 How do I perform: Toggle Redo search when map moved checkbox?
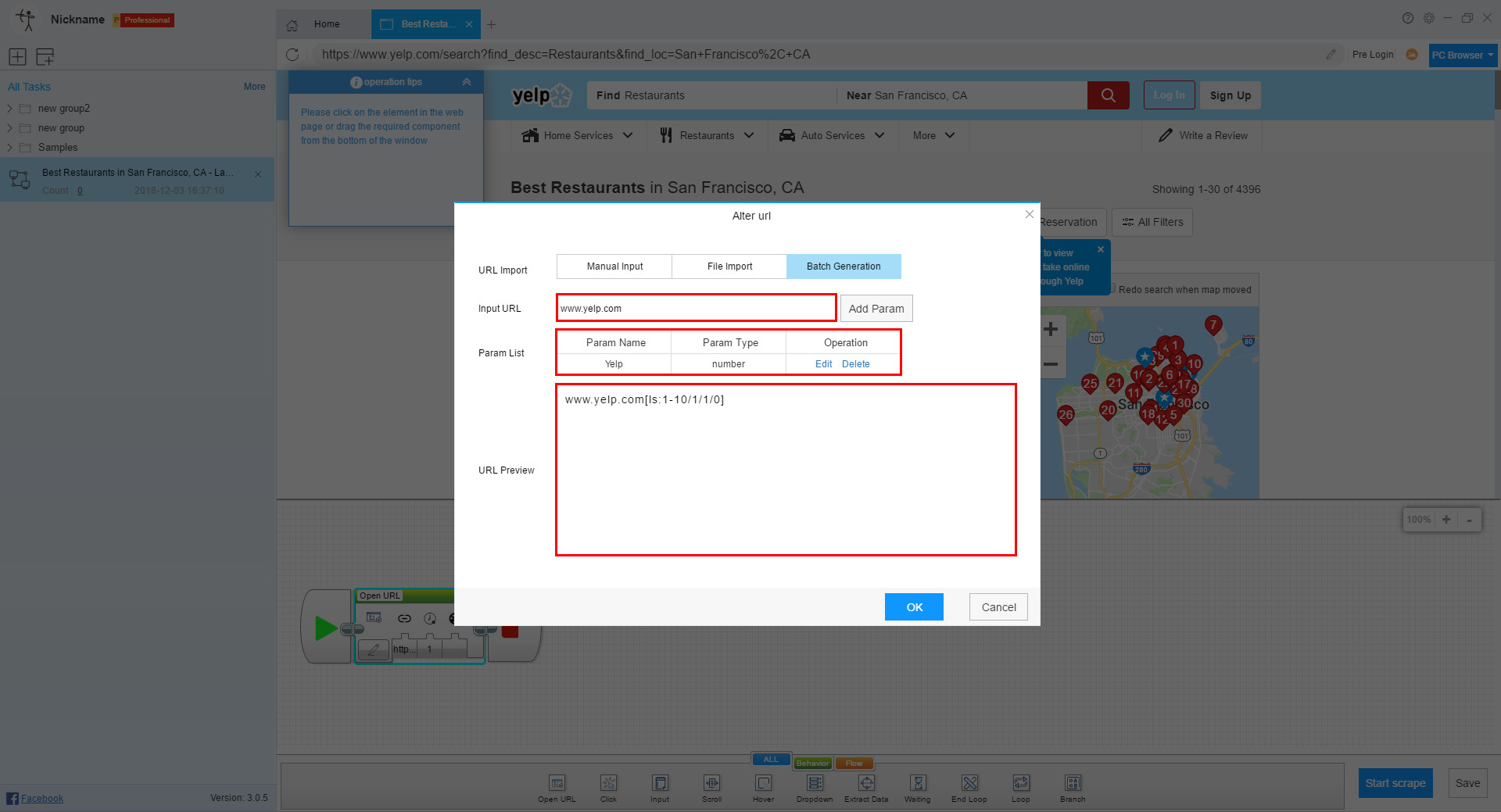click(1112, 288)
